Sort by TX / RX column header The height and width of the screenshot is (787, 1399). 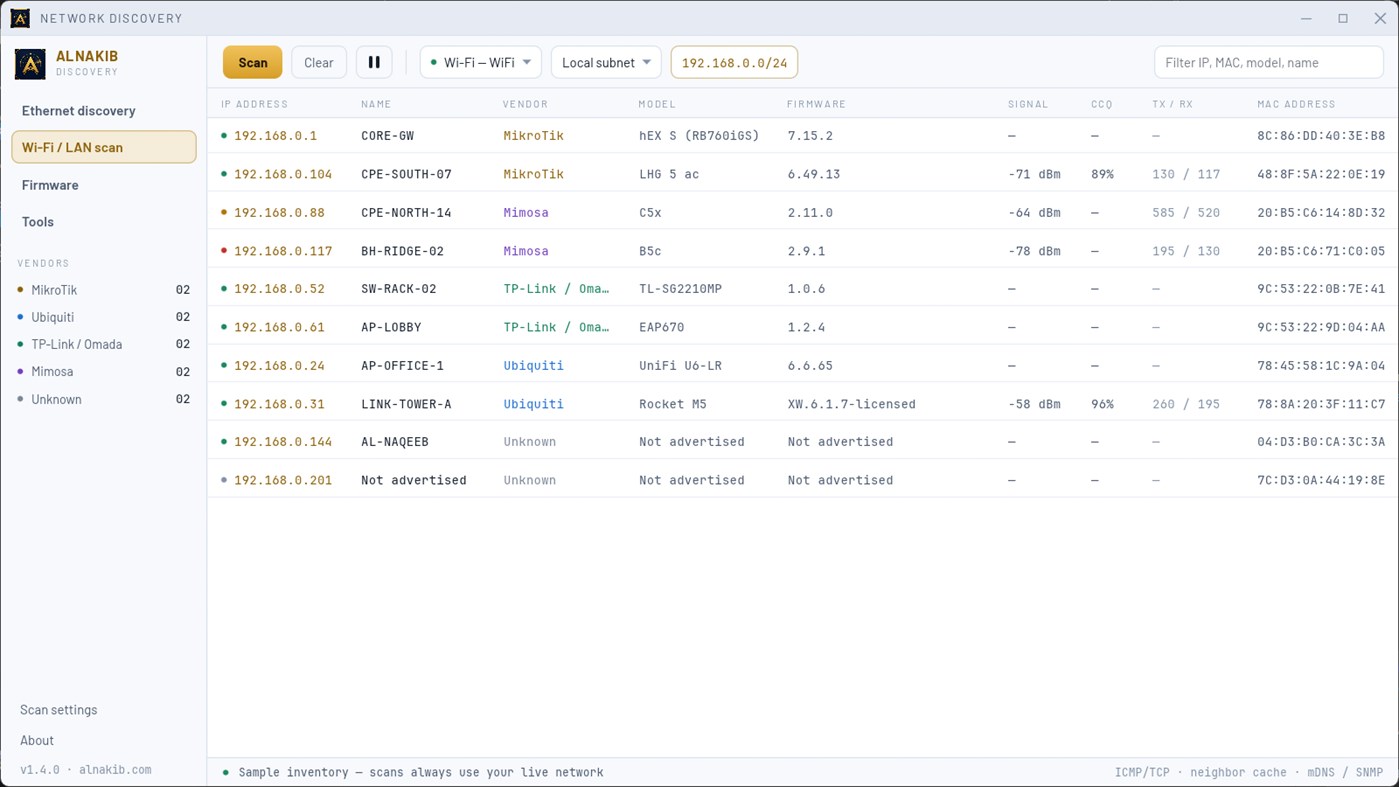pos(1172,104)
